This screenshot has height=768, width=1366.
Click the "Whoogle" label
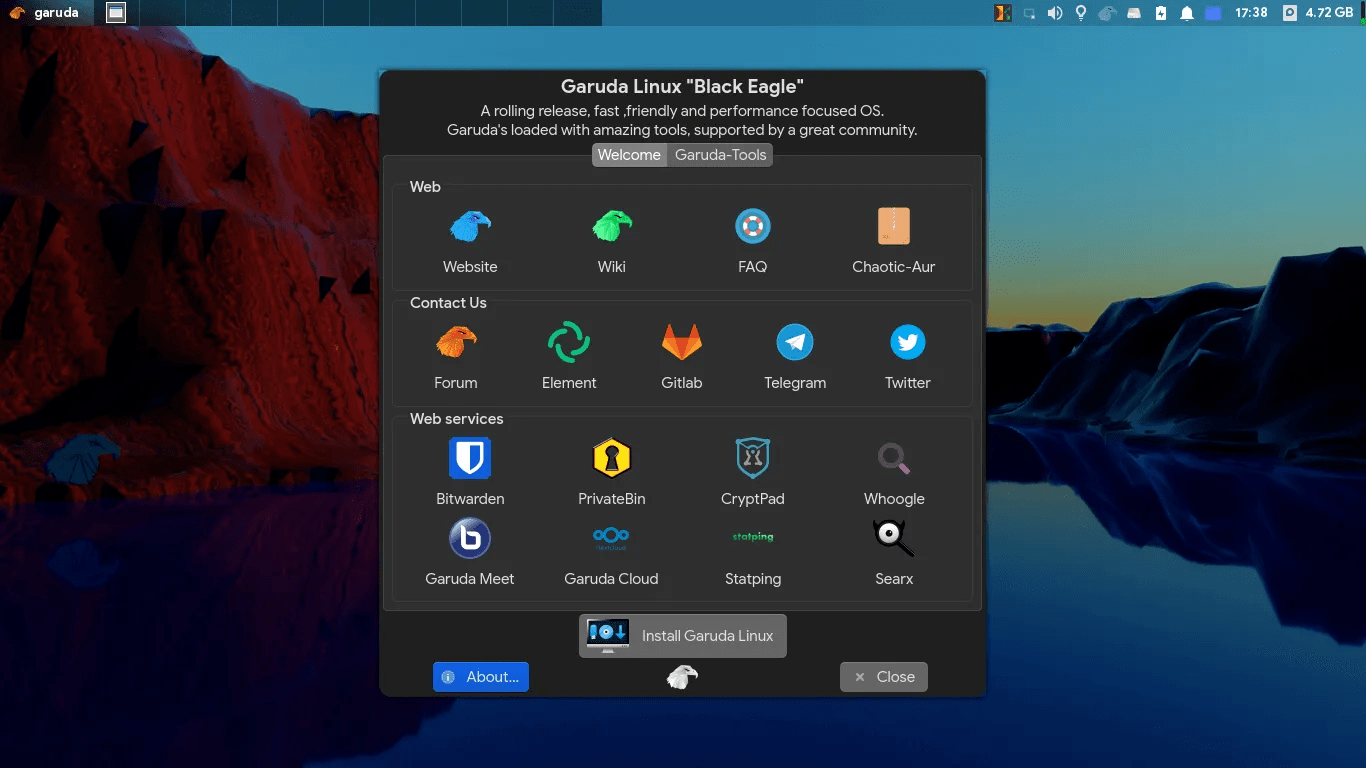pos(894,499)
